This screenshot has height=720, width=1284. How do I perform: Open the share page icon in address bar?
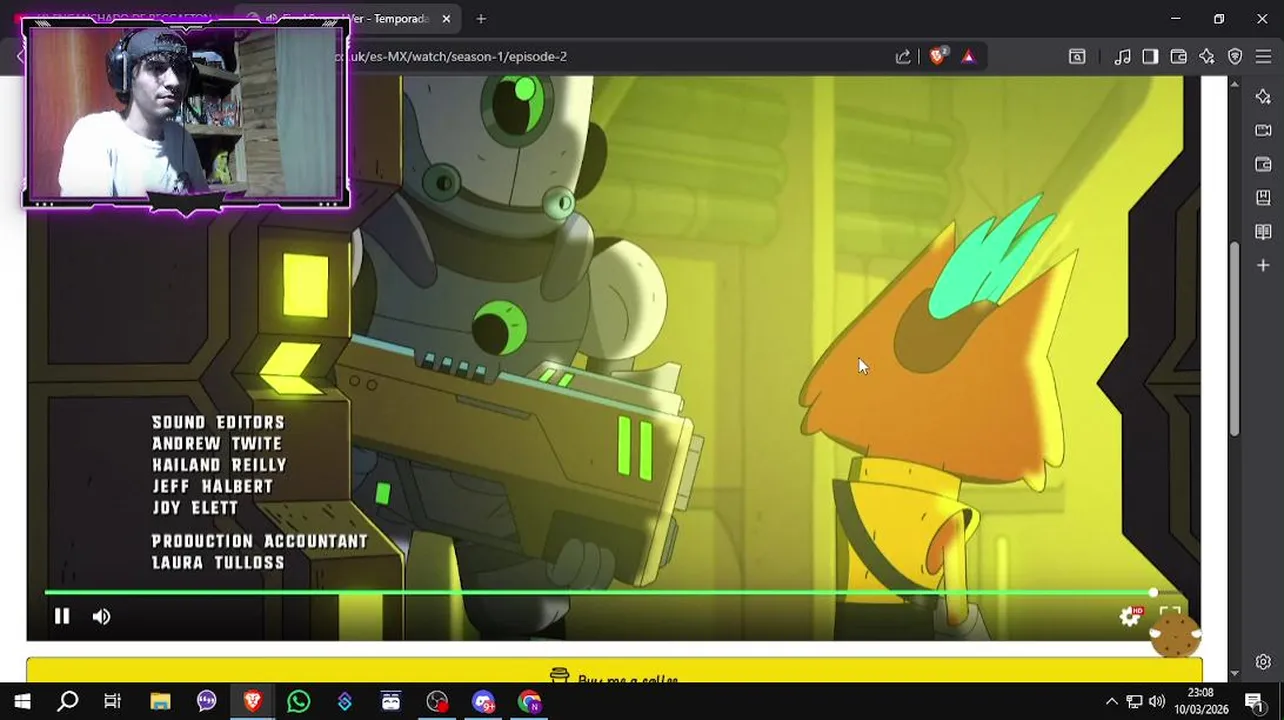(903, 57)
